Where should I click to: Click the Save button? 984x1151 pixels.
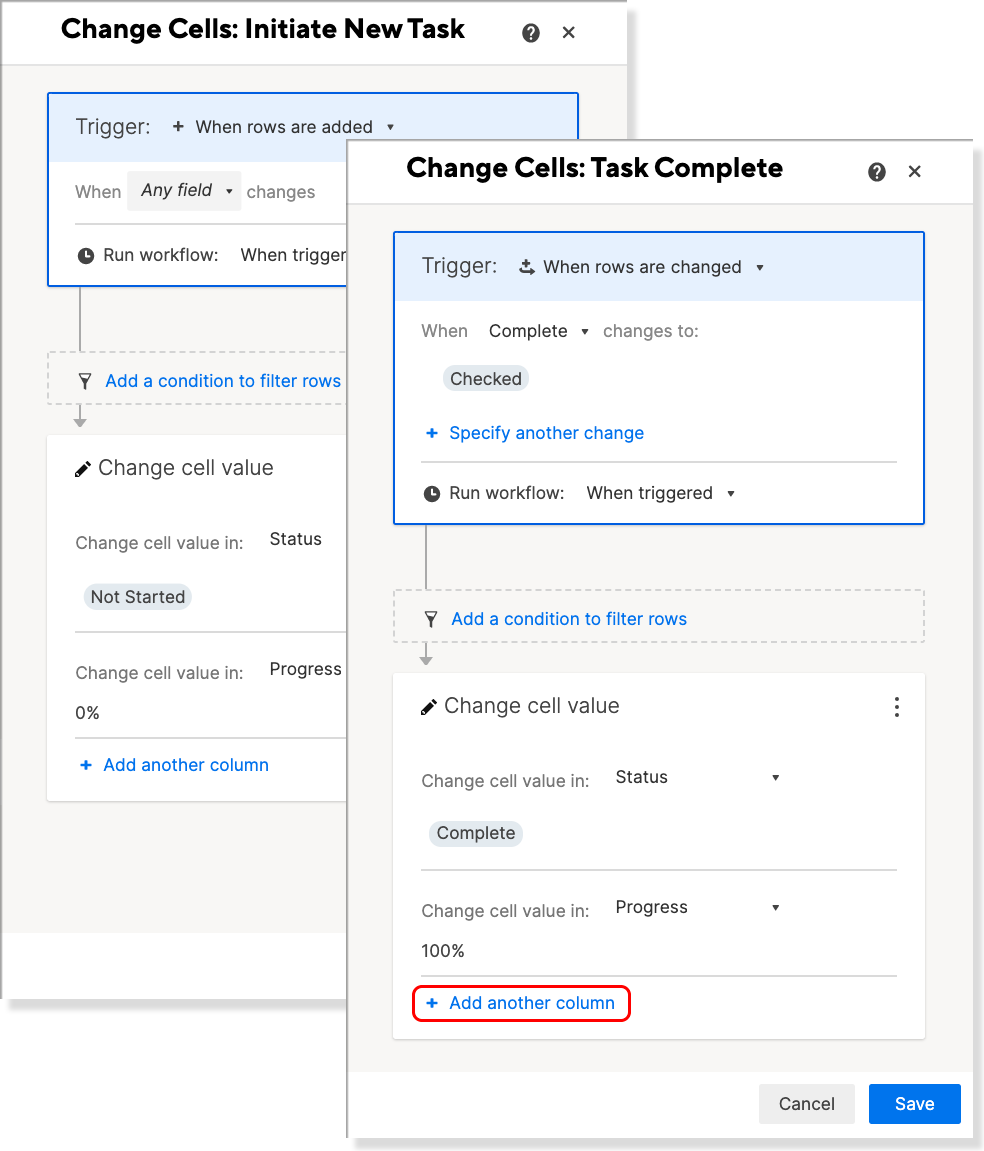tap(914, 1104)
